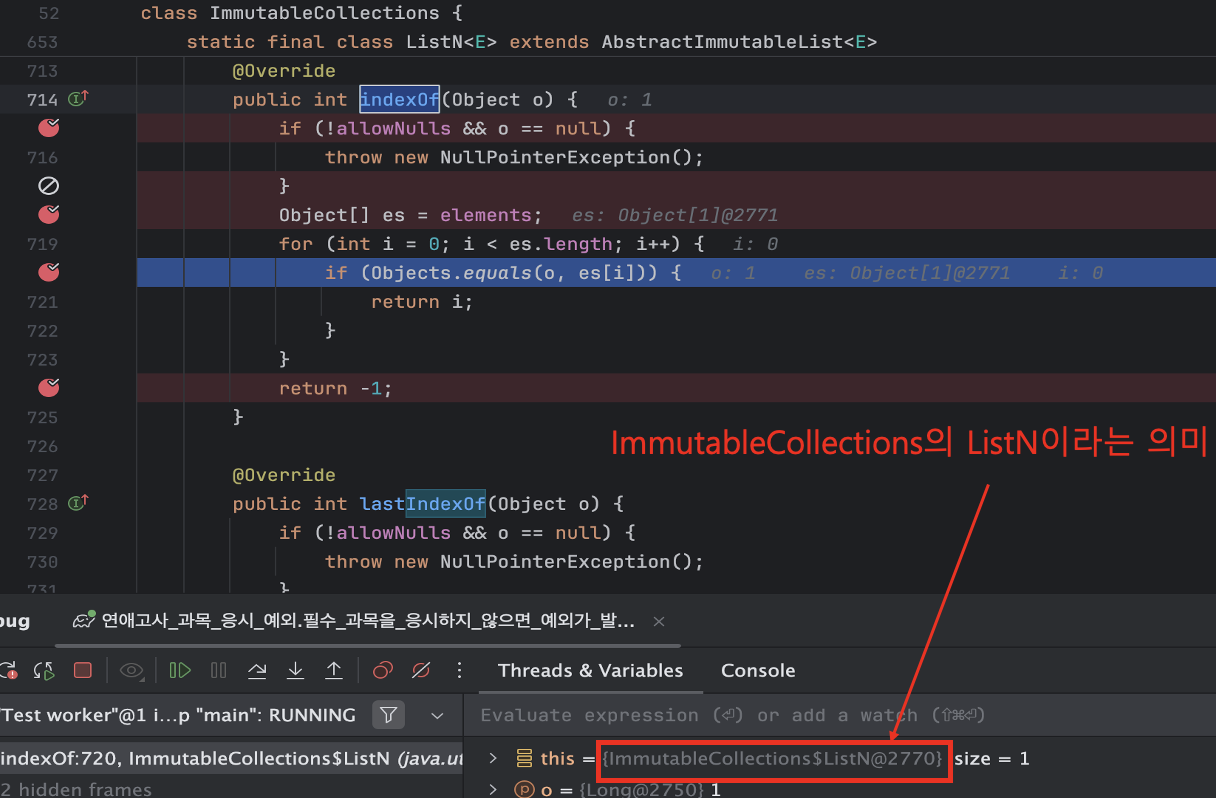Close the 연애고사 debug session tab

point(658,621)
